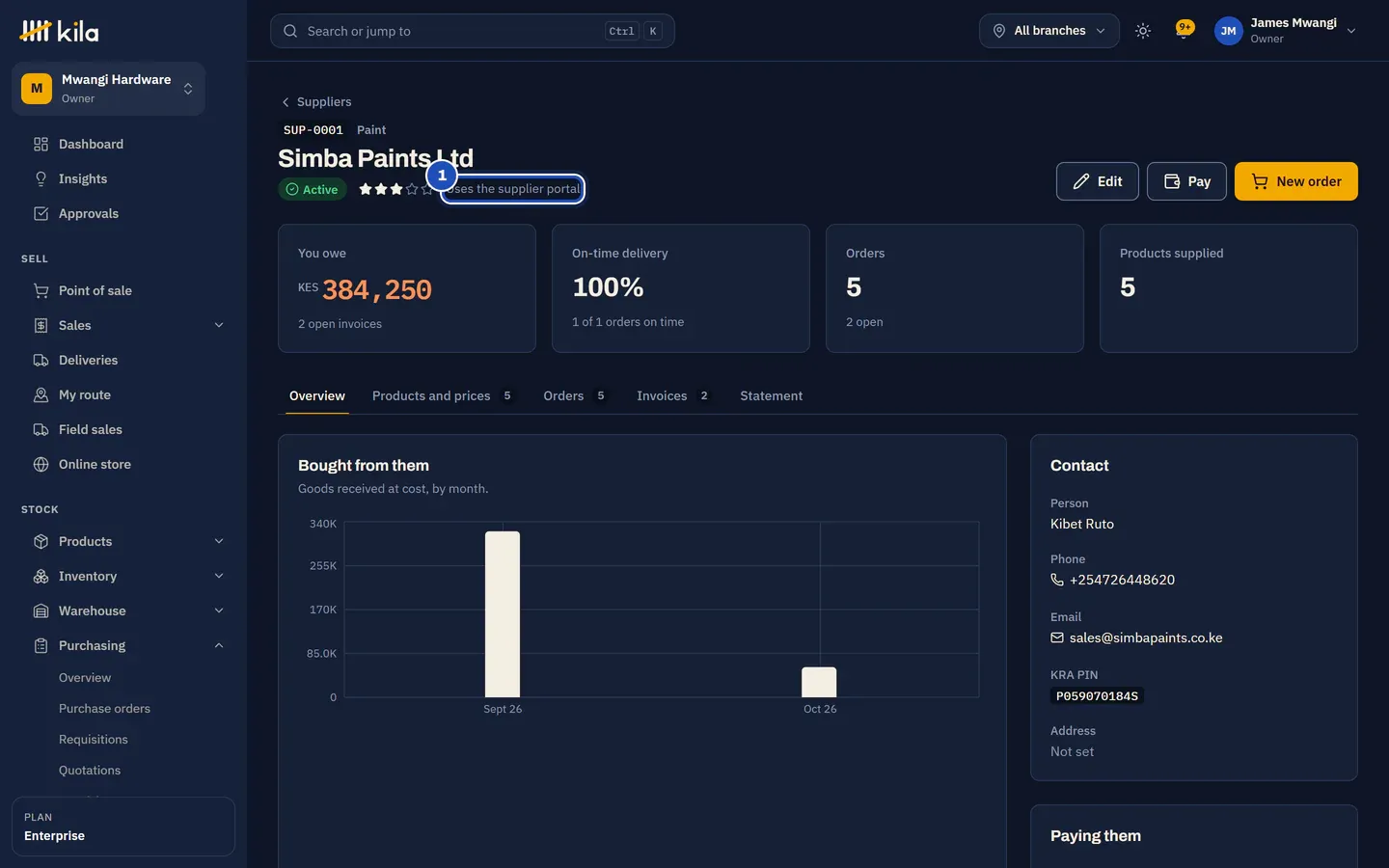Image resolution: width=1389 pixels, height=868 pixels.
Task: Expand the Products section chevron
Action: [219, 541]
